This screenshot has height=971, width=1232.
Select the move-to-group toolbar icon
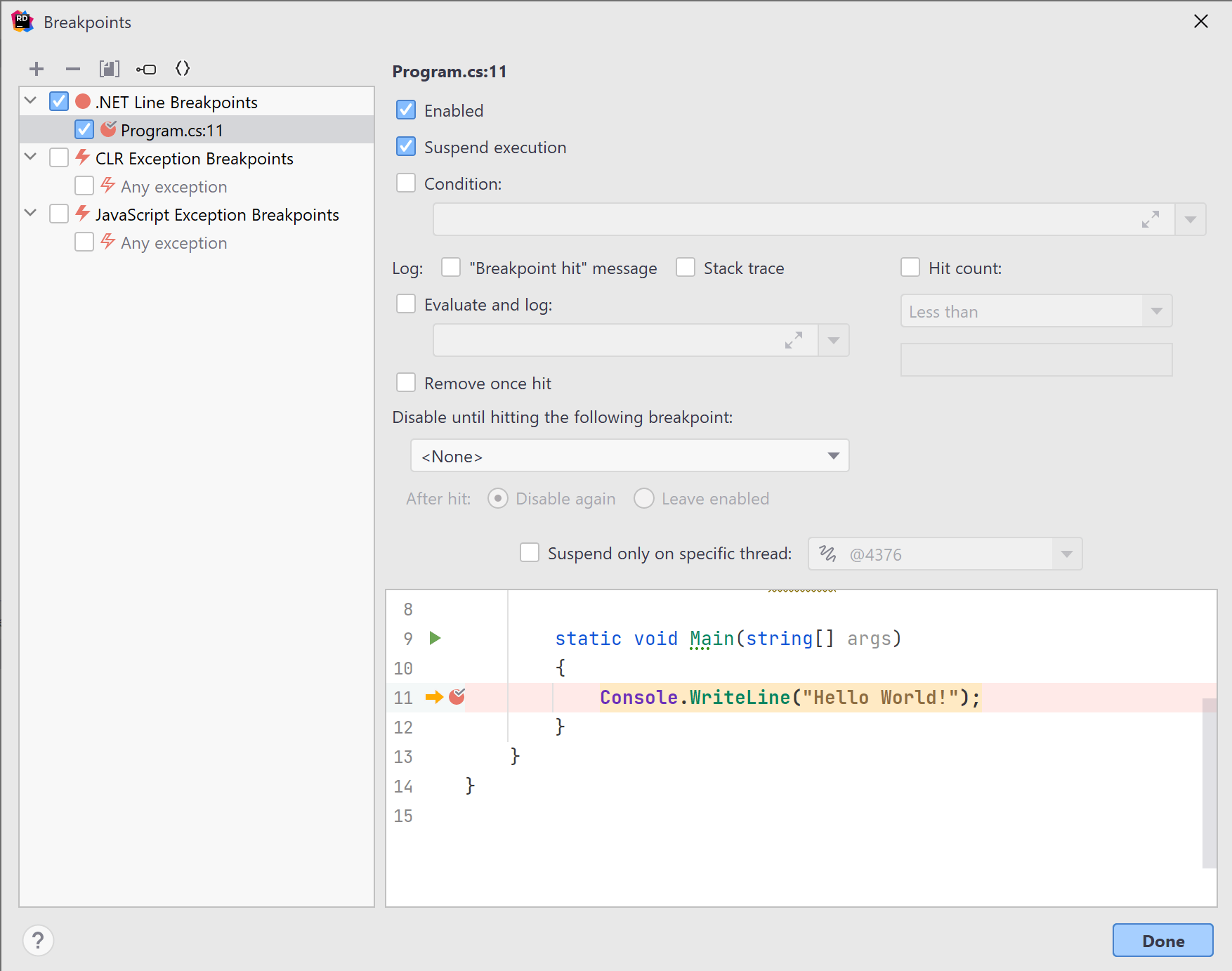coord(147,68)
